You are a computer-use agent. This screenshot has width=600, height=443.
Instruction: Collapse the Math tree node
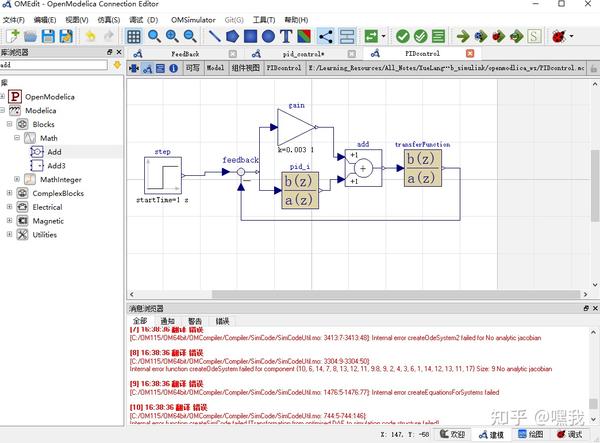pos(17,138)
